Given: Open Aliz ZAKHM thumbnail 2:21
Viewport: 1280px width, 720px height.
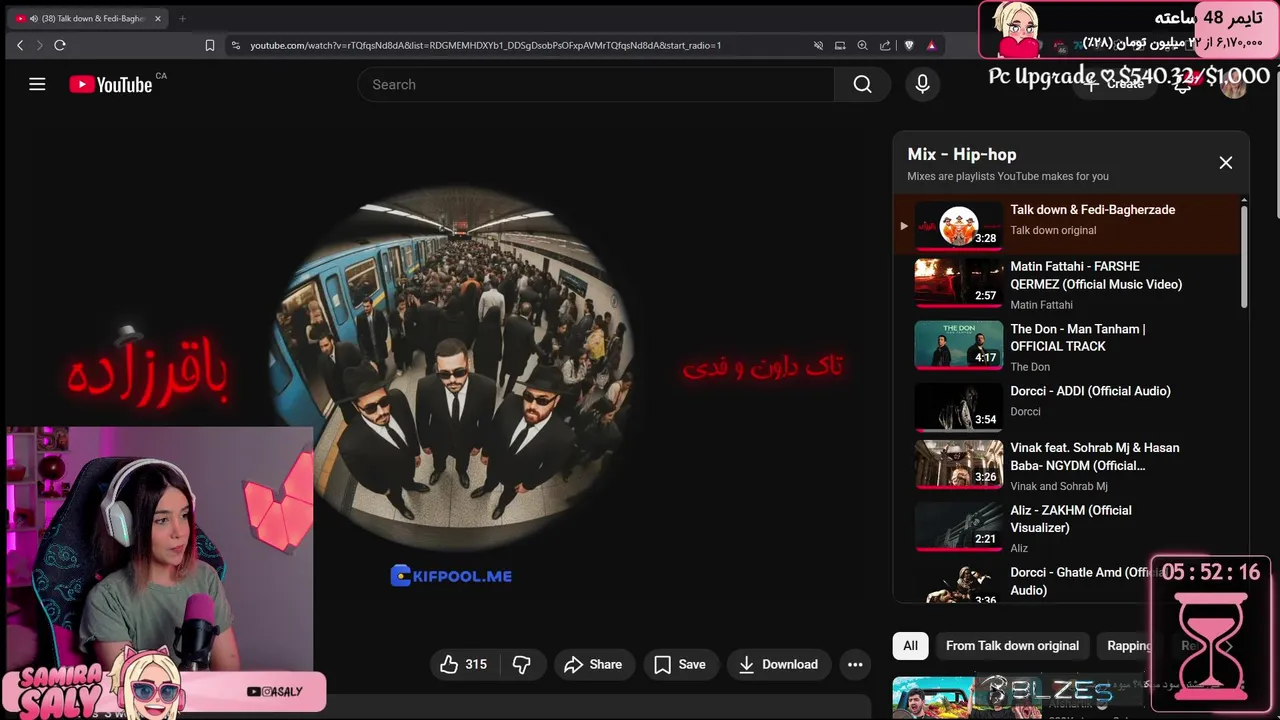Looking at the screenshot, I should pos(958,526).
